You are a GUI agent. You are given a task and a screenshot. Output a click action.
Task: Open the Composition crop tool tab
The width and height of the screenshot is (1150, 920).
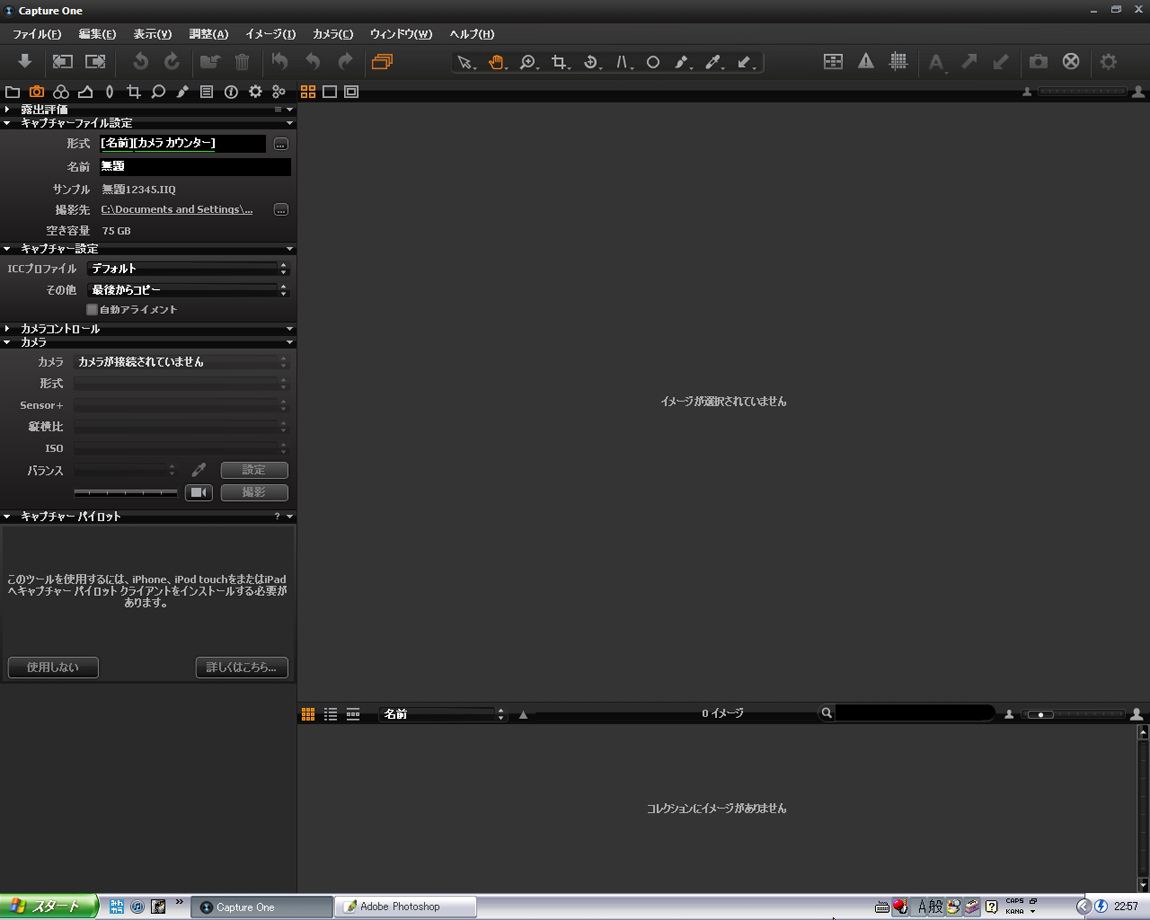(x=133, y=92)
